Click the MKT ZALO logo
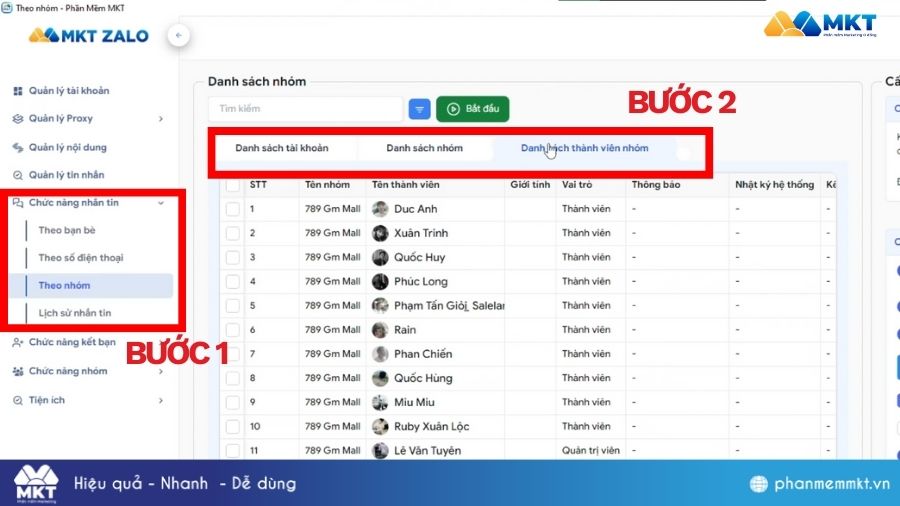900x506 pixels. tap(89, 36)
